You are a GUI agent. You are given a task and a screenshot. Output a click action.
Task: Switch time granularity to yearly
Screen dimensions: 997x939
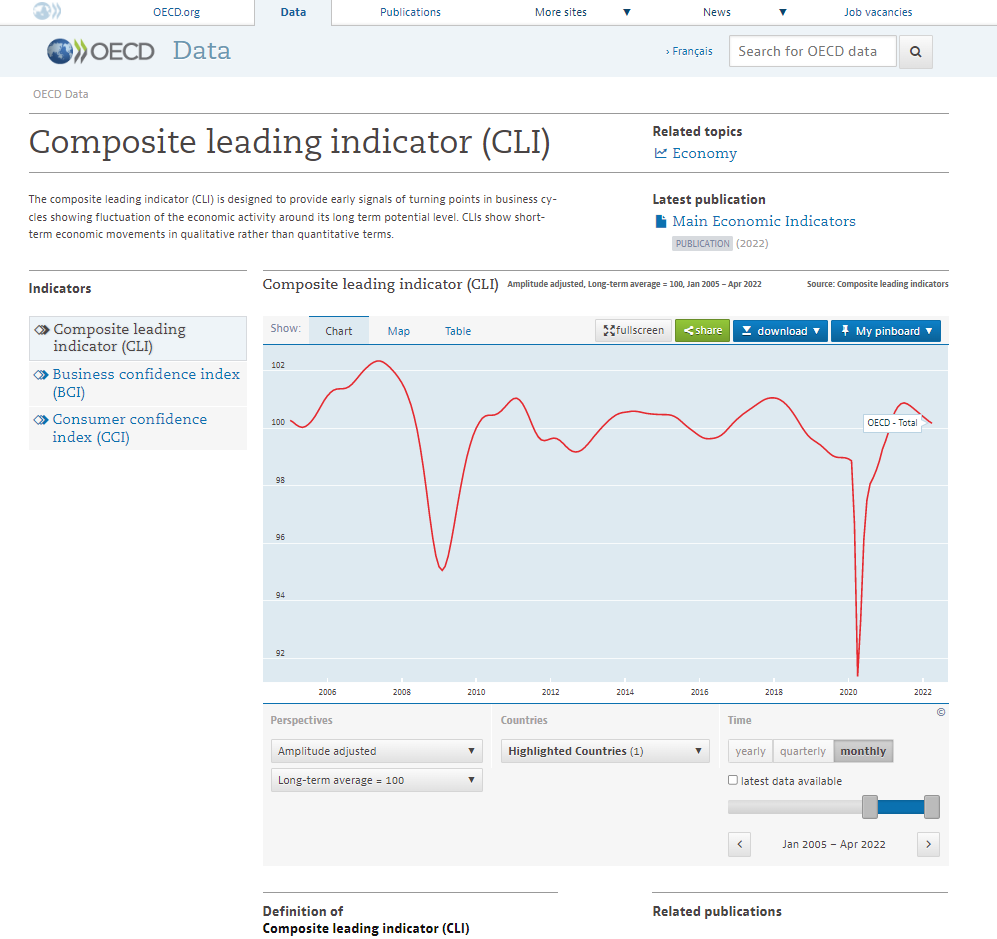coord(750,750)
